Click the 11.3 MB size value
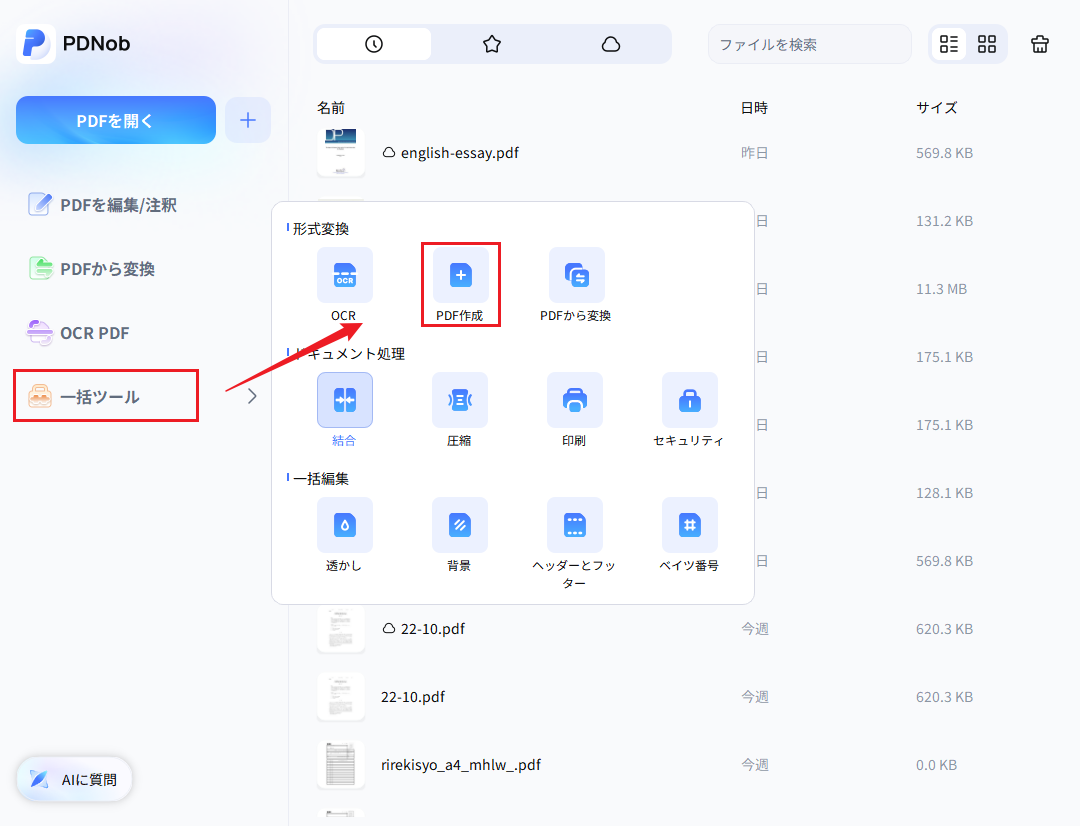 942,289
